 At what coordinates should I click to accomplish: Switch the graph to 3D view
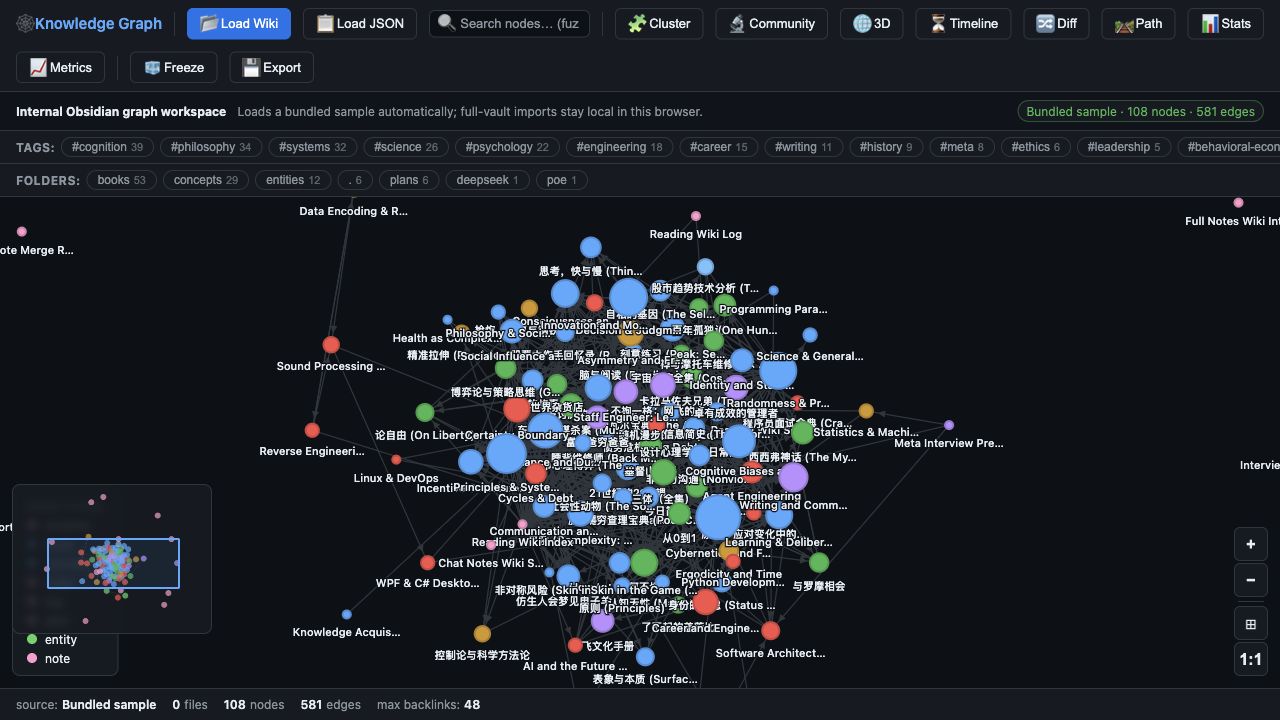pos(871,23)
